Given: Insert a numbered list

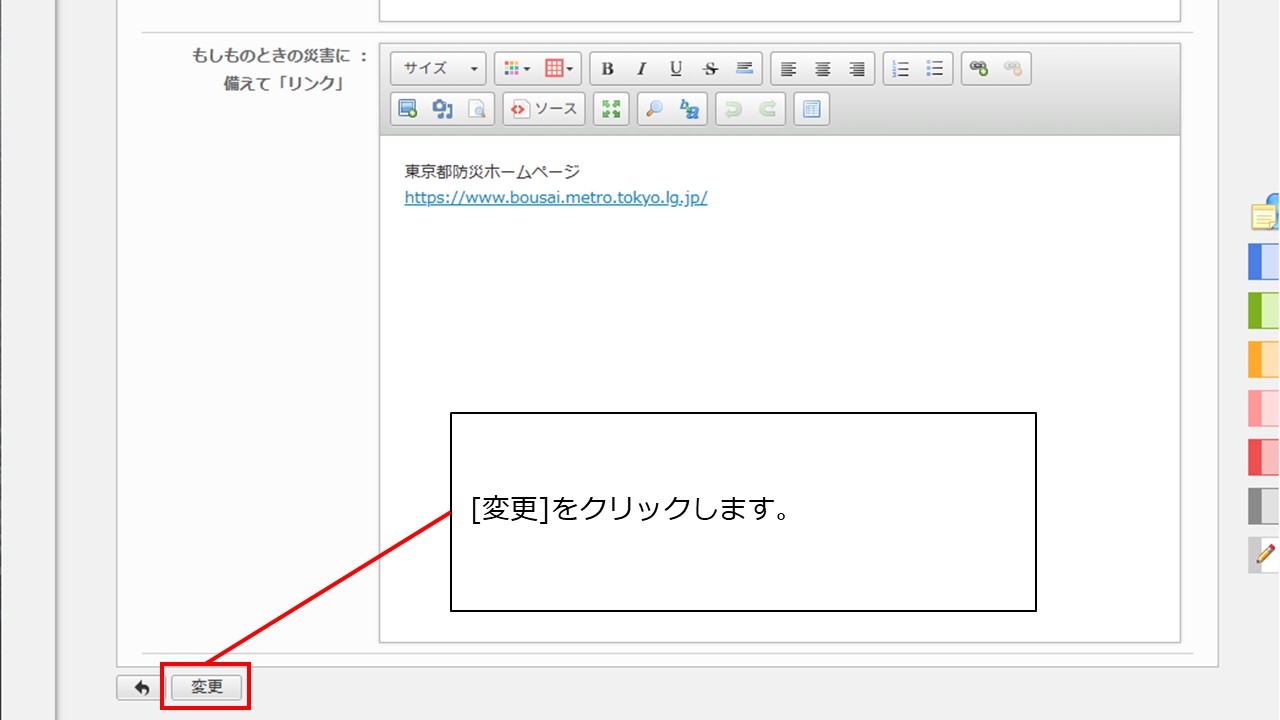Looking at the screenshot, I should click(x=901, y=69).
